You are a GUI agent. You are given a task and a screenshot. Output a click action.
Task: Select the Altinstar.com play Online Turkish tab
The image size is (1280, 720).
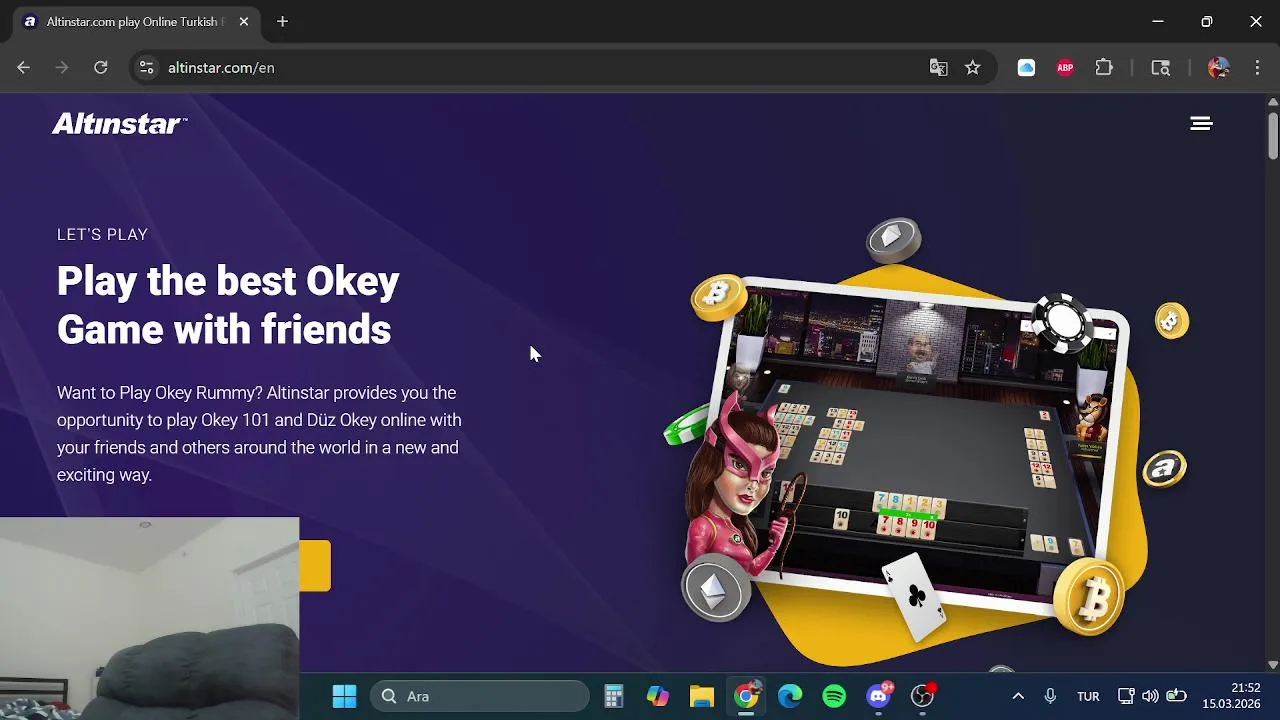pos(136,21)
